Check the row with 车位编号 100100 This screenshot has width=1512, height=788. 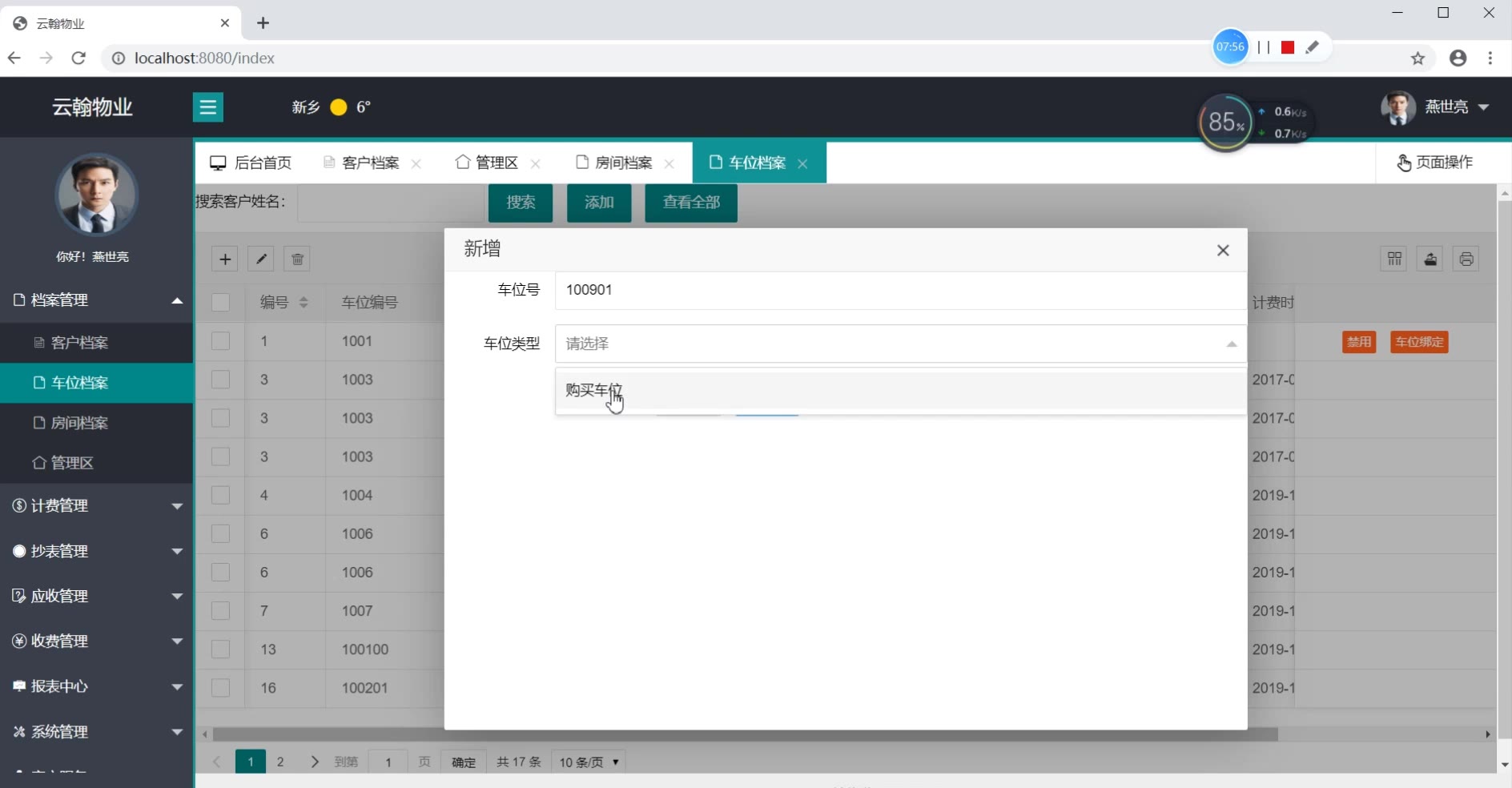tap(220, 649)
